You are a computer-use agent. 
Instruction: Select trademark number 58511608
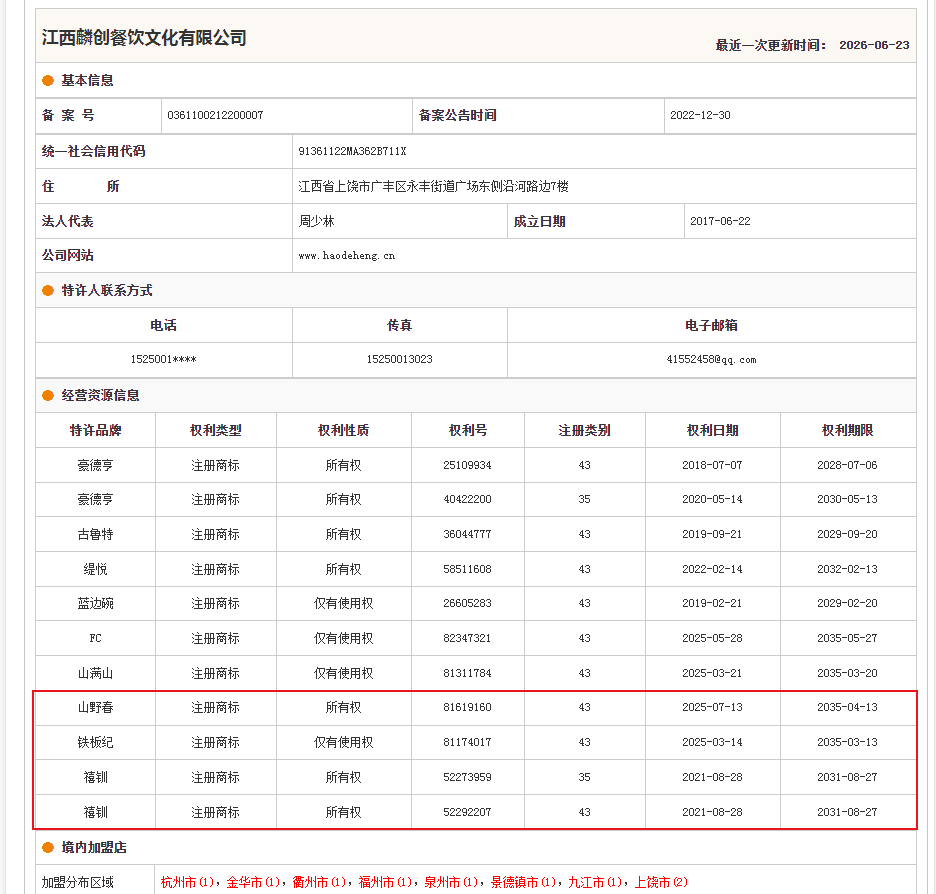tap(467, 569)
